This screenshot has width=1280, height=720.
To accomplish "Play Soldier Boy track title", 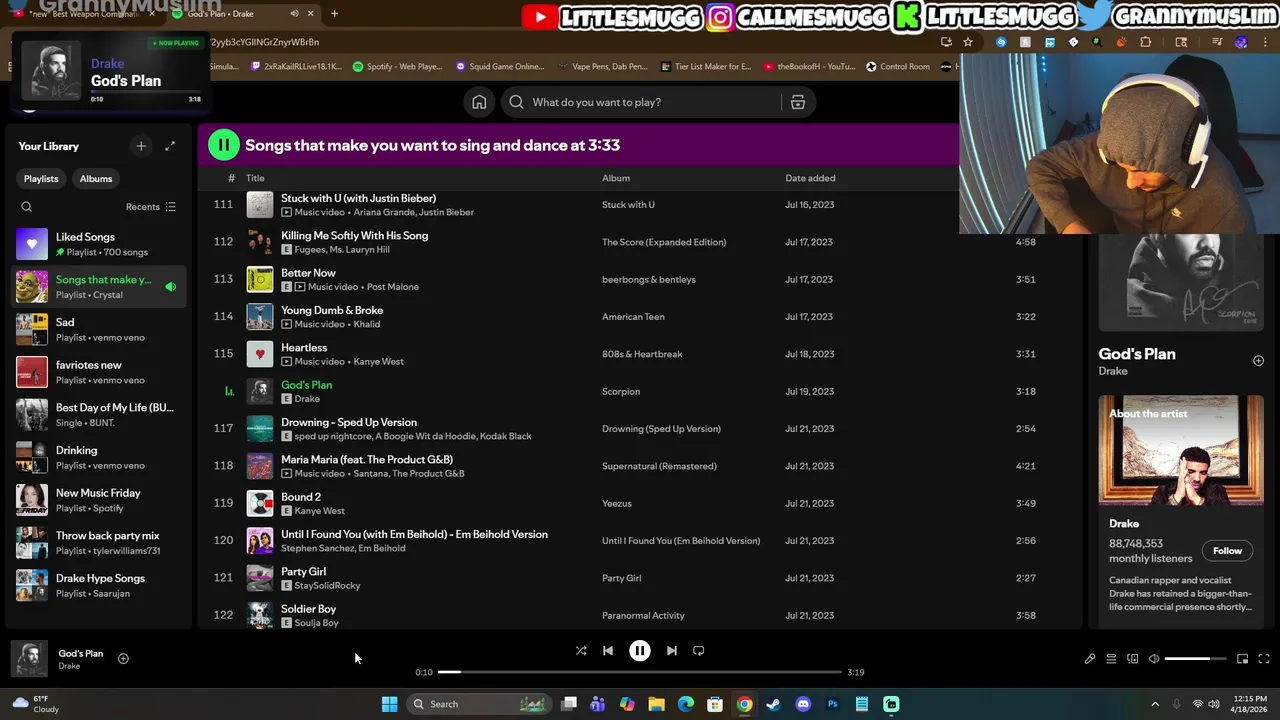I will coord(308,609).
